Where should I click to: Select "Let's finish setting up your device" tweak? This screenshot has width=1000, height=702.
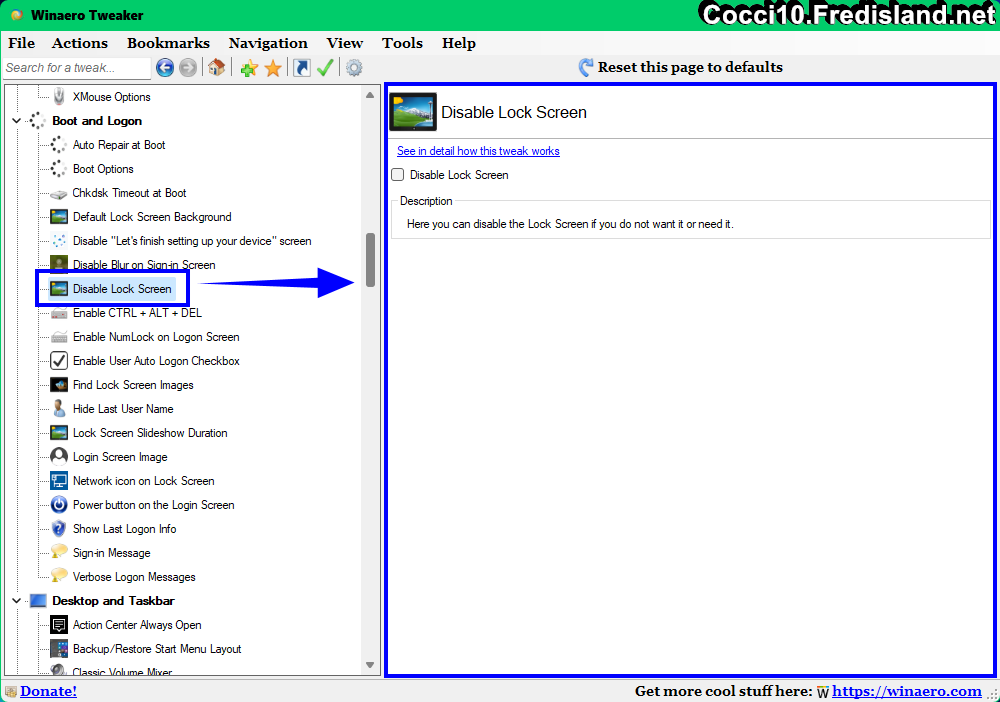pyautogui.click(x=192, y=241)
